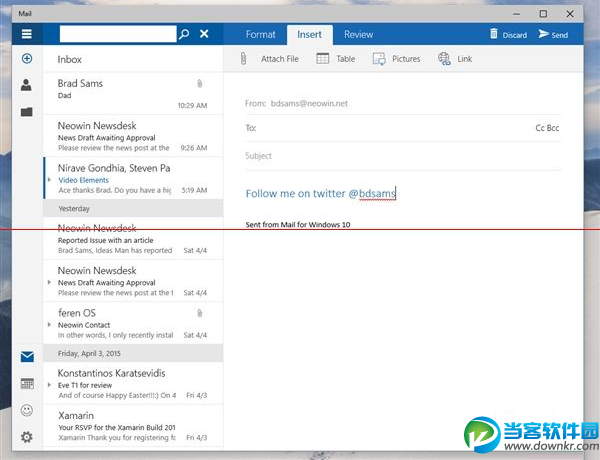This screenshot has height=460, width=600.
Task: Click the Send button
Action: [x=553, y=35]
